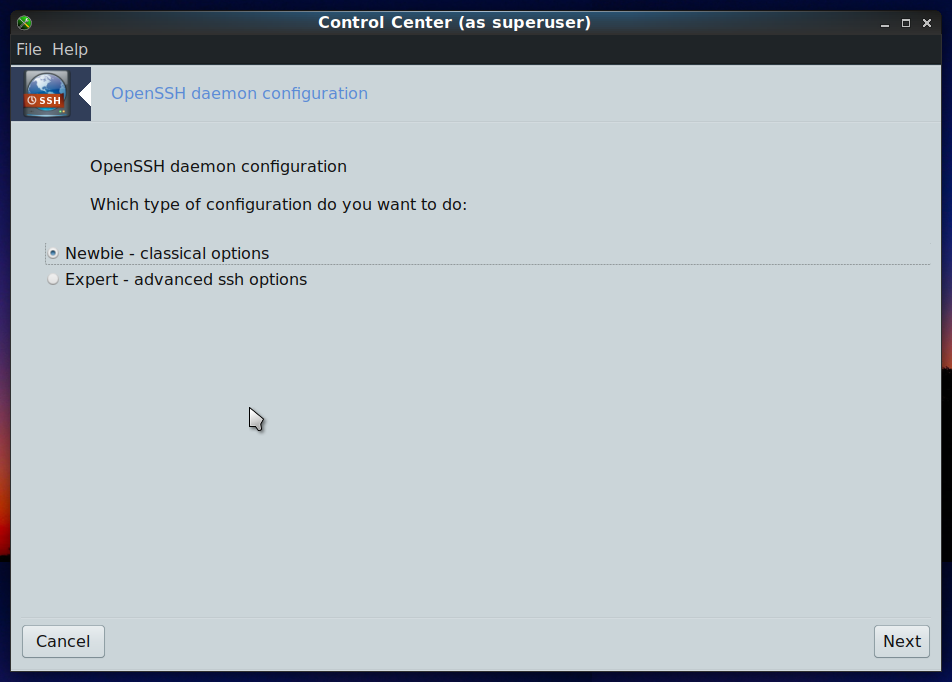
Task: Click the SSH globe icon in header
Action: pos(47,94)
